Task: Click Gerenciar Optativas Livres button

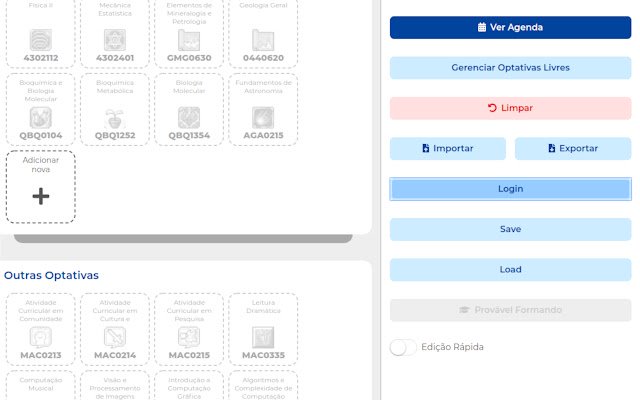Action: [x=510, y=68]
